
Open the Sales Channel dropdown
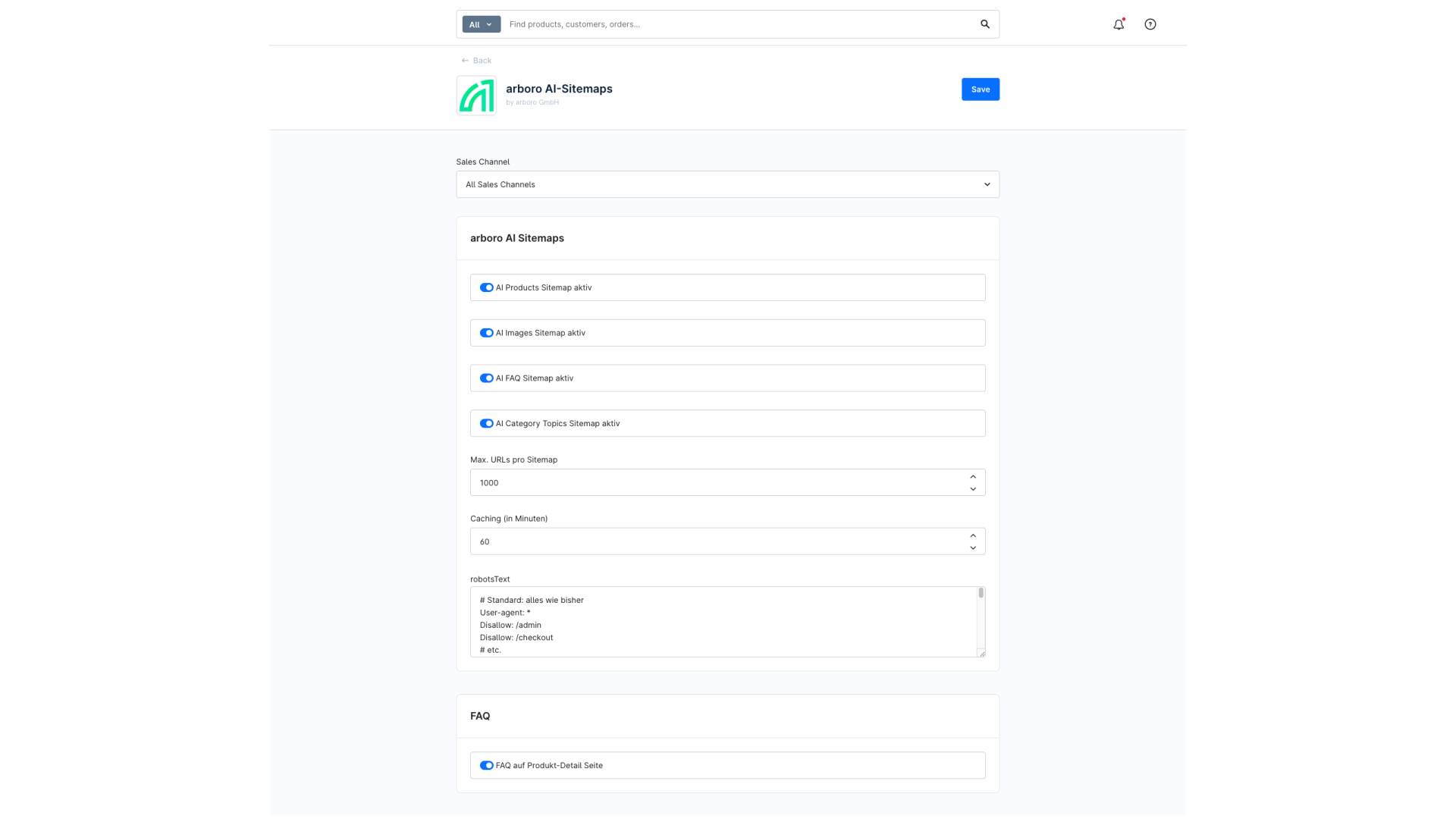click(726, 184)
